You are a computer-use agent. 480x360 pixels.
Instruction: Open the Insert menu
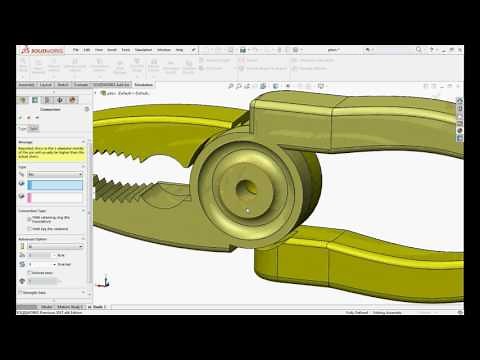(x=112, y=50)
